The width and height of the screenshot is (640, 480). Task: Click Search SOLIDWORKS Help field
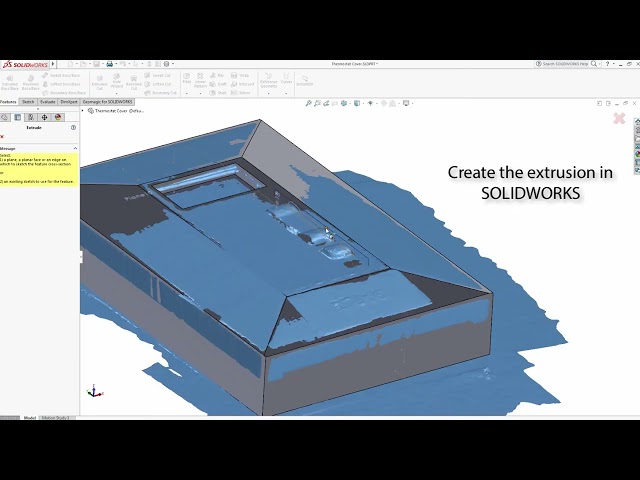(x=566, y=64)
